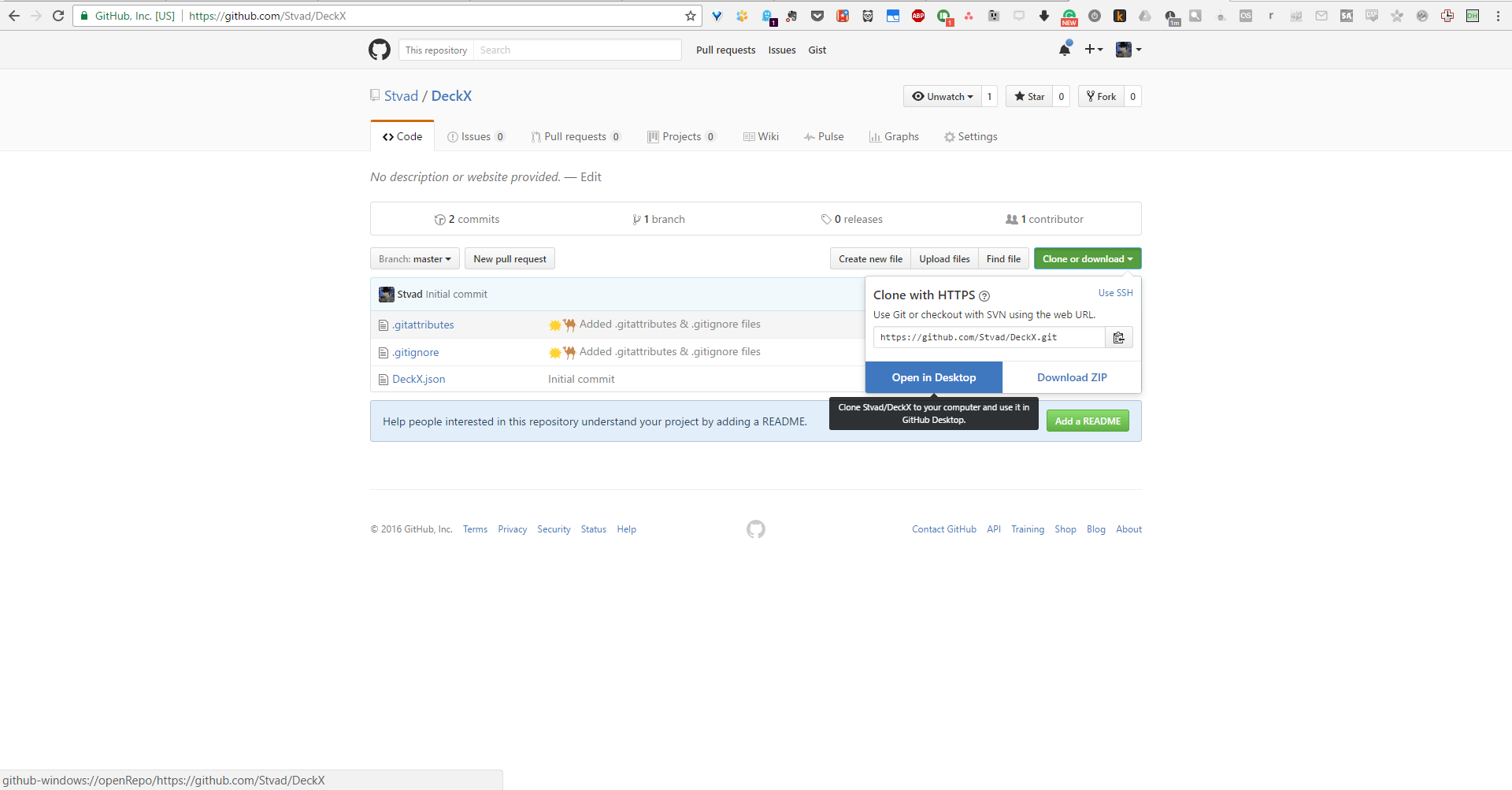The image size is (1512, 790).
Task: Select the HTTPS clone URL field
Action: coord(989,337)
